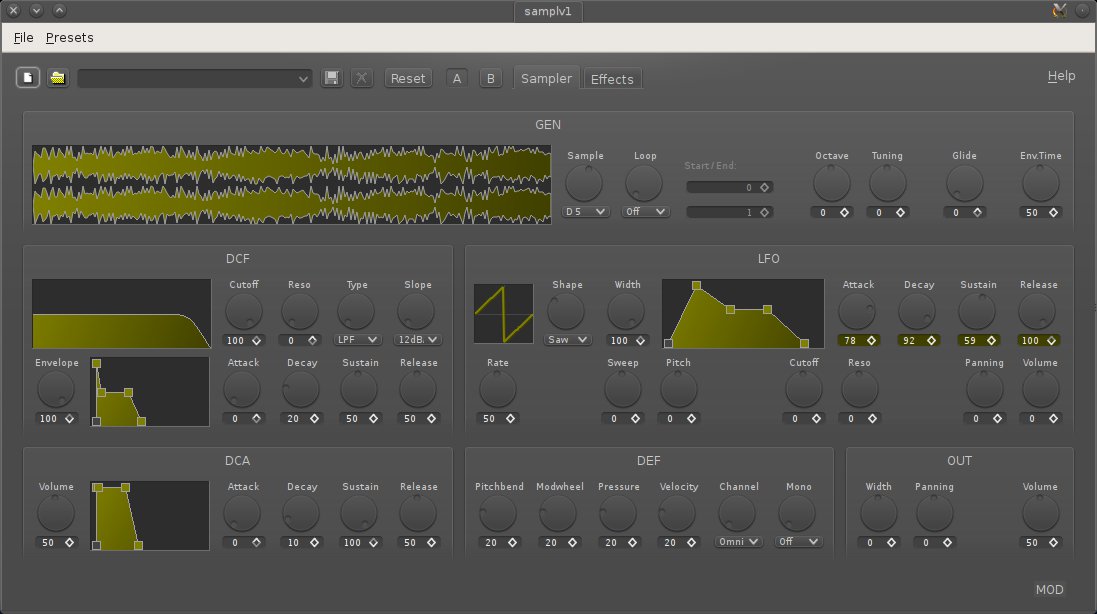Viewport: 1097px width, 614px height.
Task: Click the New preset icon
Action: [x=28, y=78]
